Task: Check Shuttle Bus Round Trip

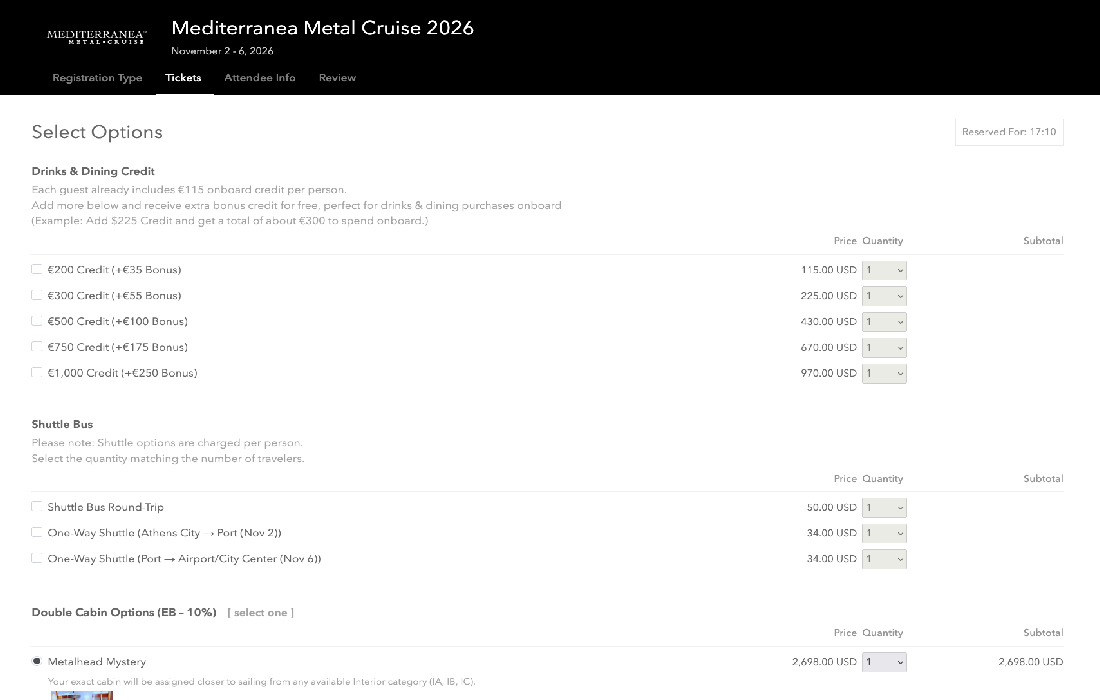Action: (x=37, y=507)
